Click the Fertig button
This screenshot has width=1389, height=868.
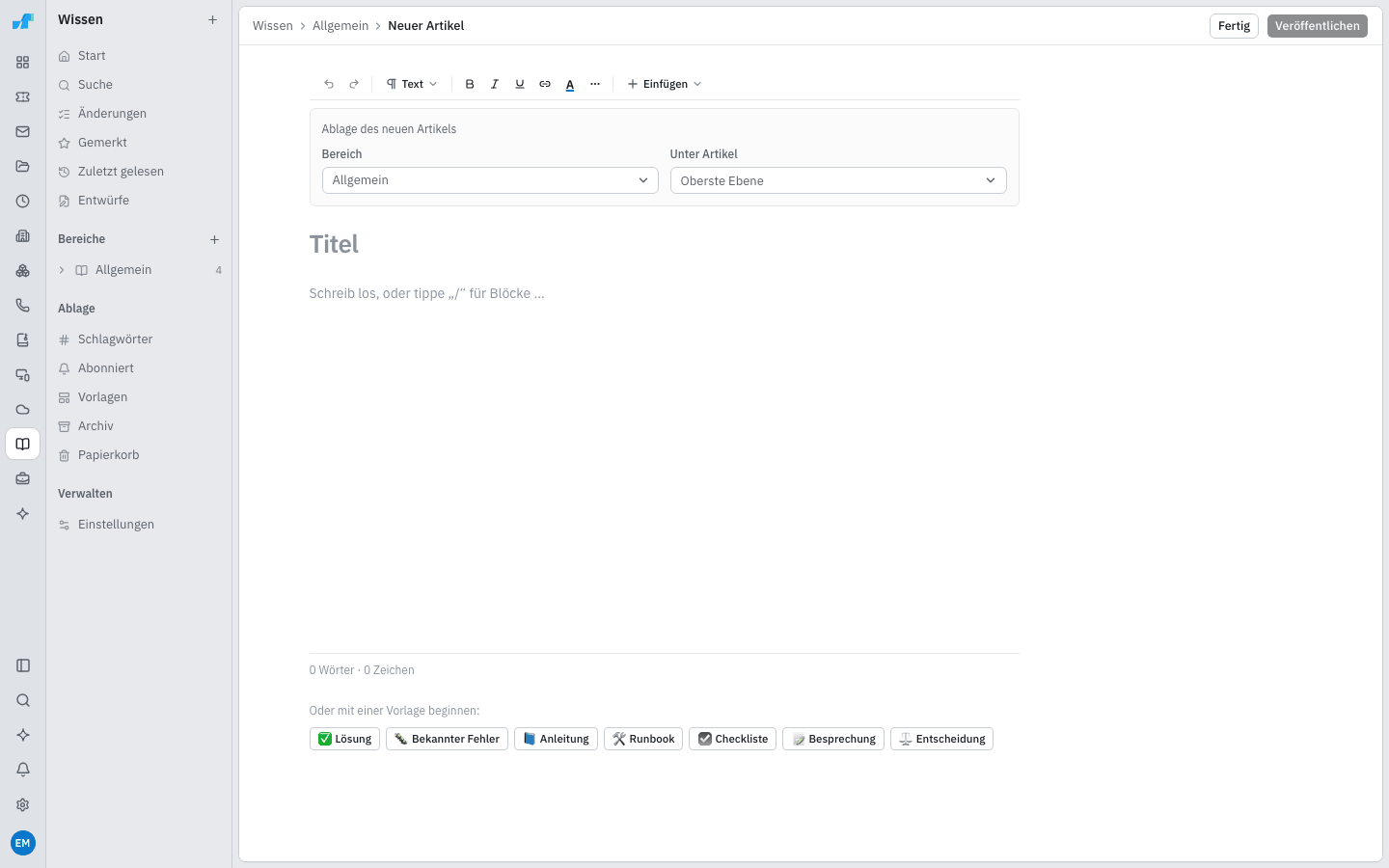(1234, 26)
